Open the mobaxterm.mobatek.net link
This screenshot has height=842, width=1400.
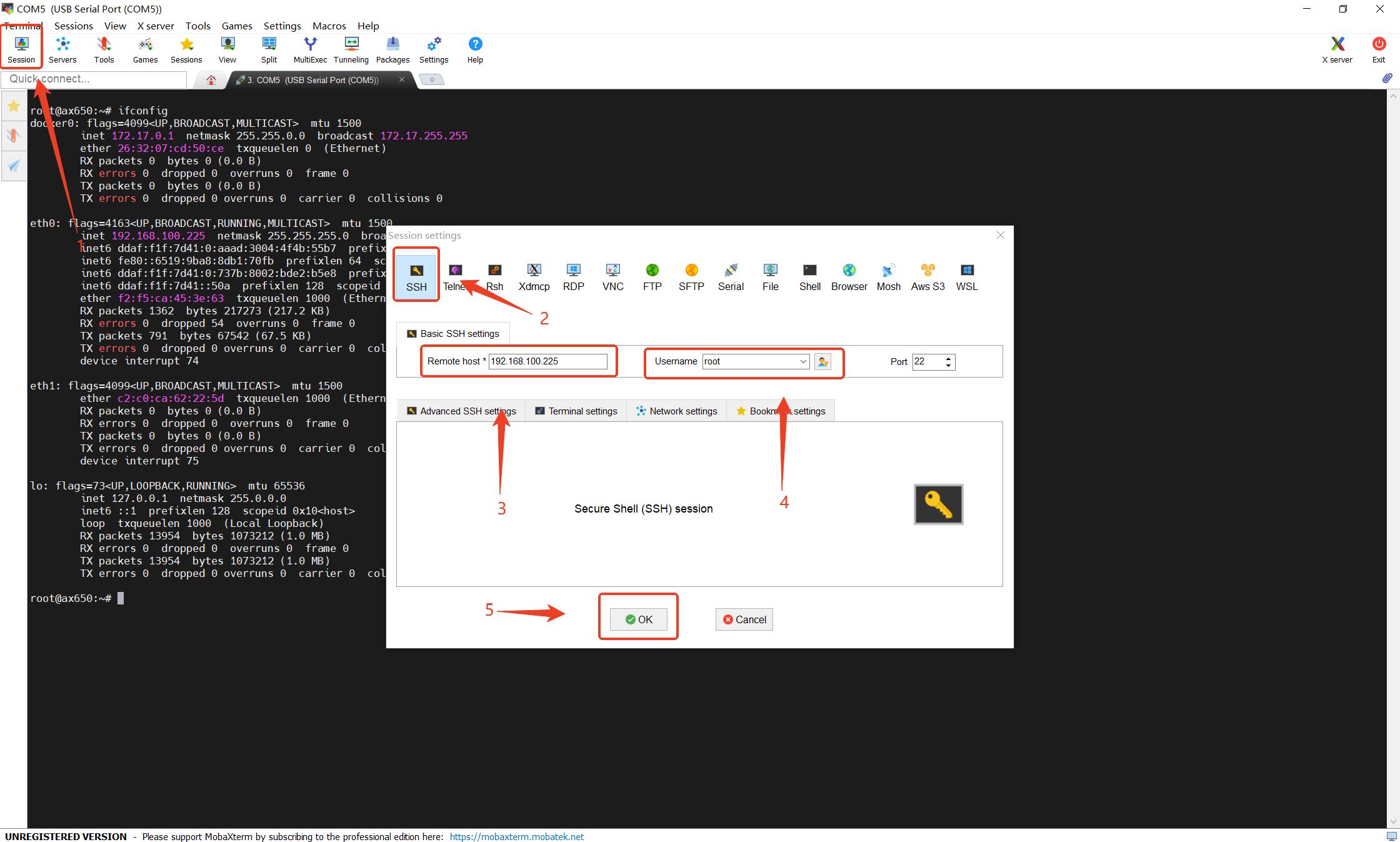(516, 836)
